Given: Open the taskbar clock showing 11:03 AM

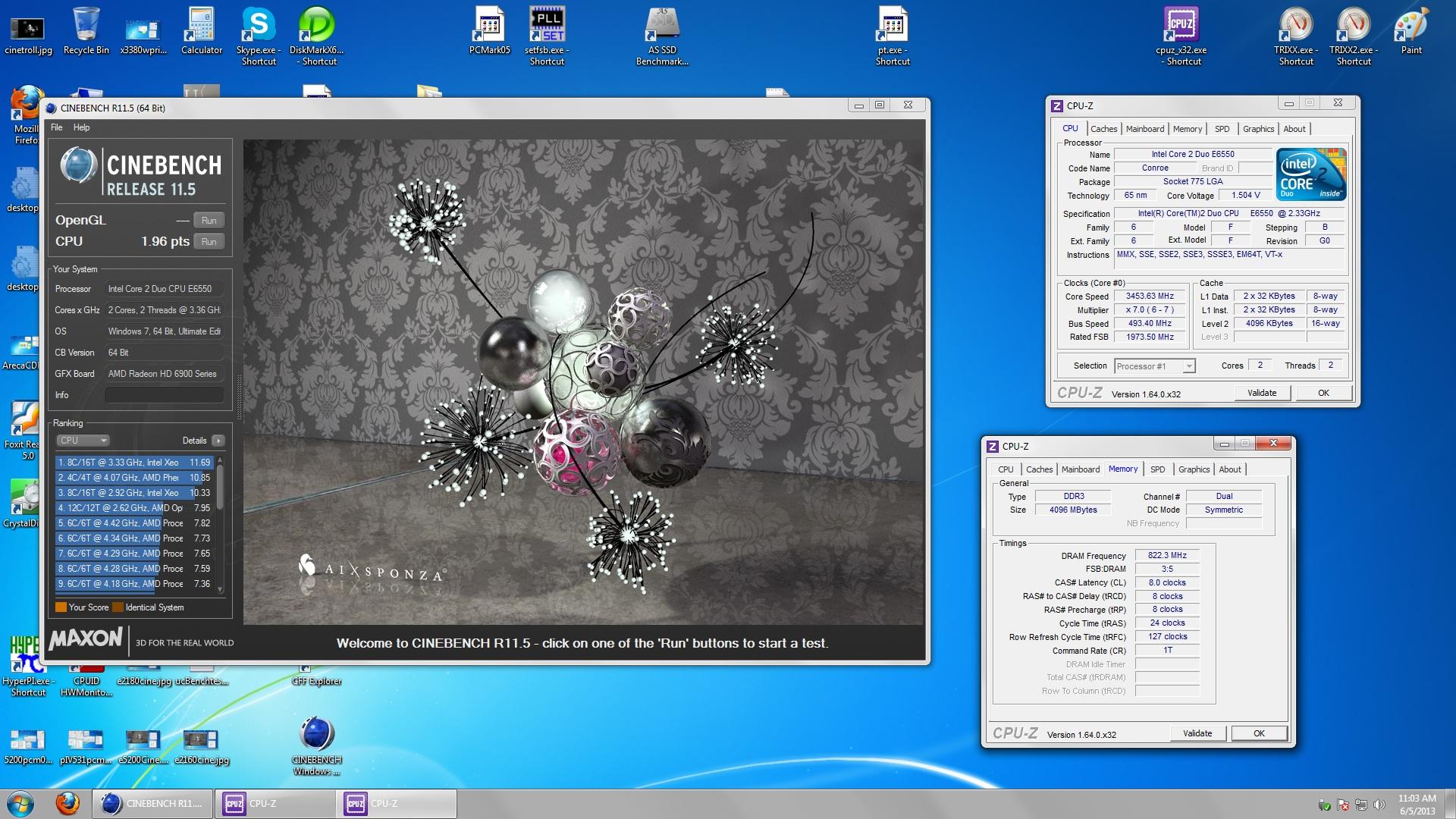Looking at the screenshot, I should 1417,805.
